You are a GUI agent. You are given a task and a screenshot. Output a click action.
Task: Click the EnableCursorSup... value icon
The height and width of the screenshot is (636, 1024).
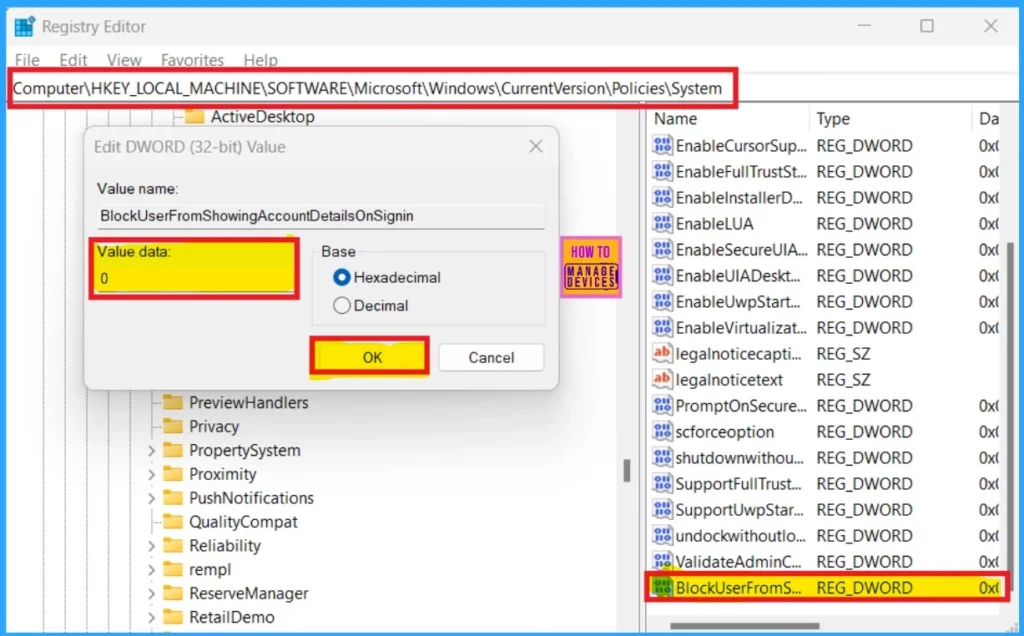pos(662,145)
